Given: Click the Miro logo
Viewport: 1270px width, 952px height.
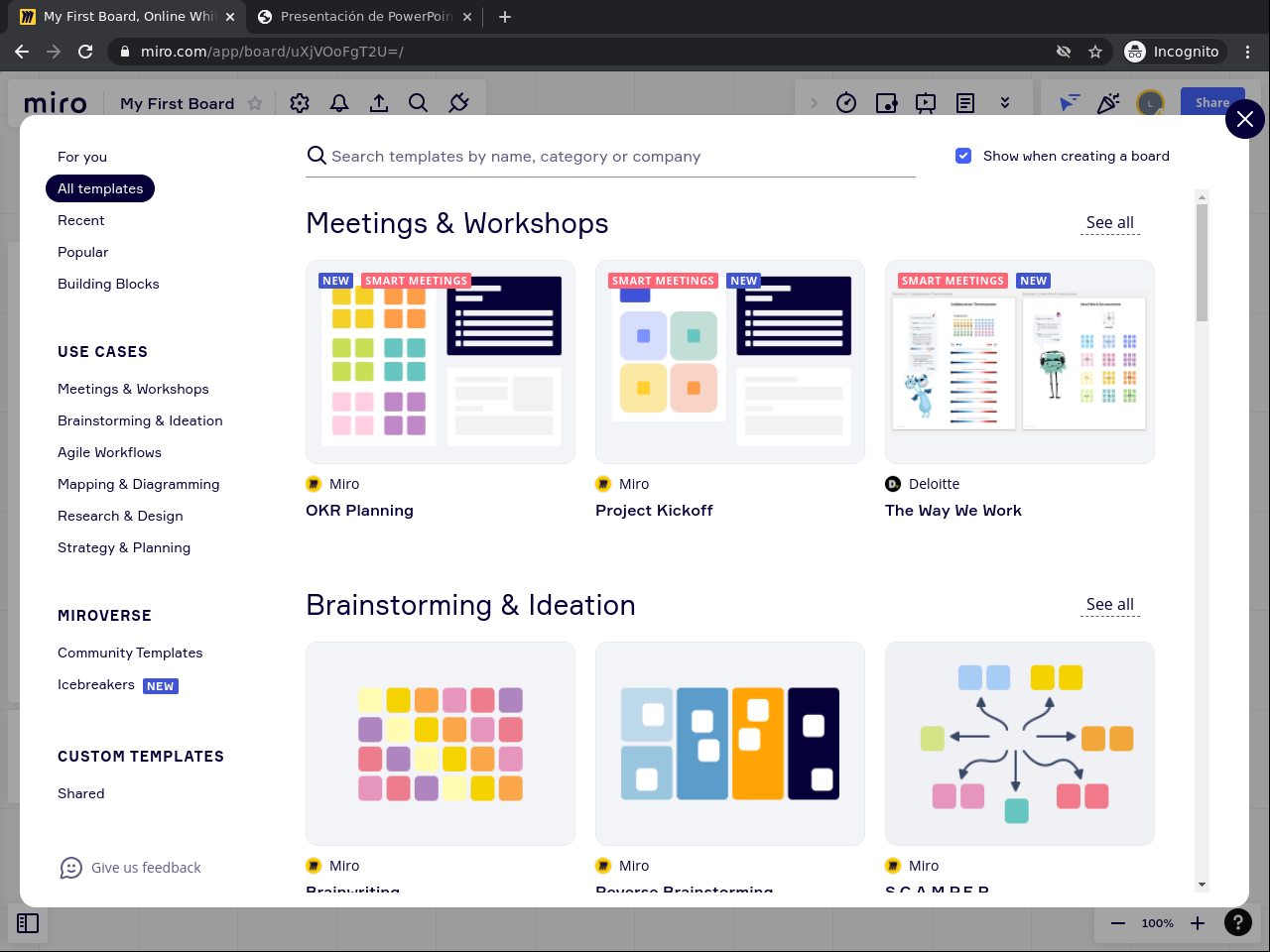Looking at the screenshot, I should (56, 103).
